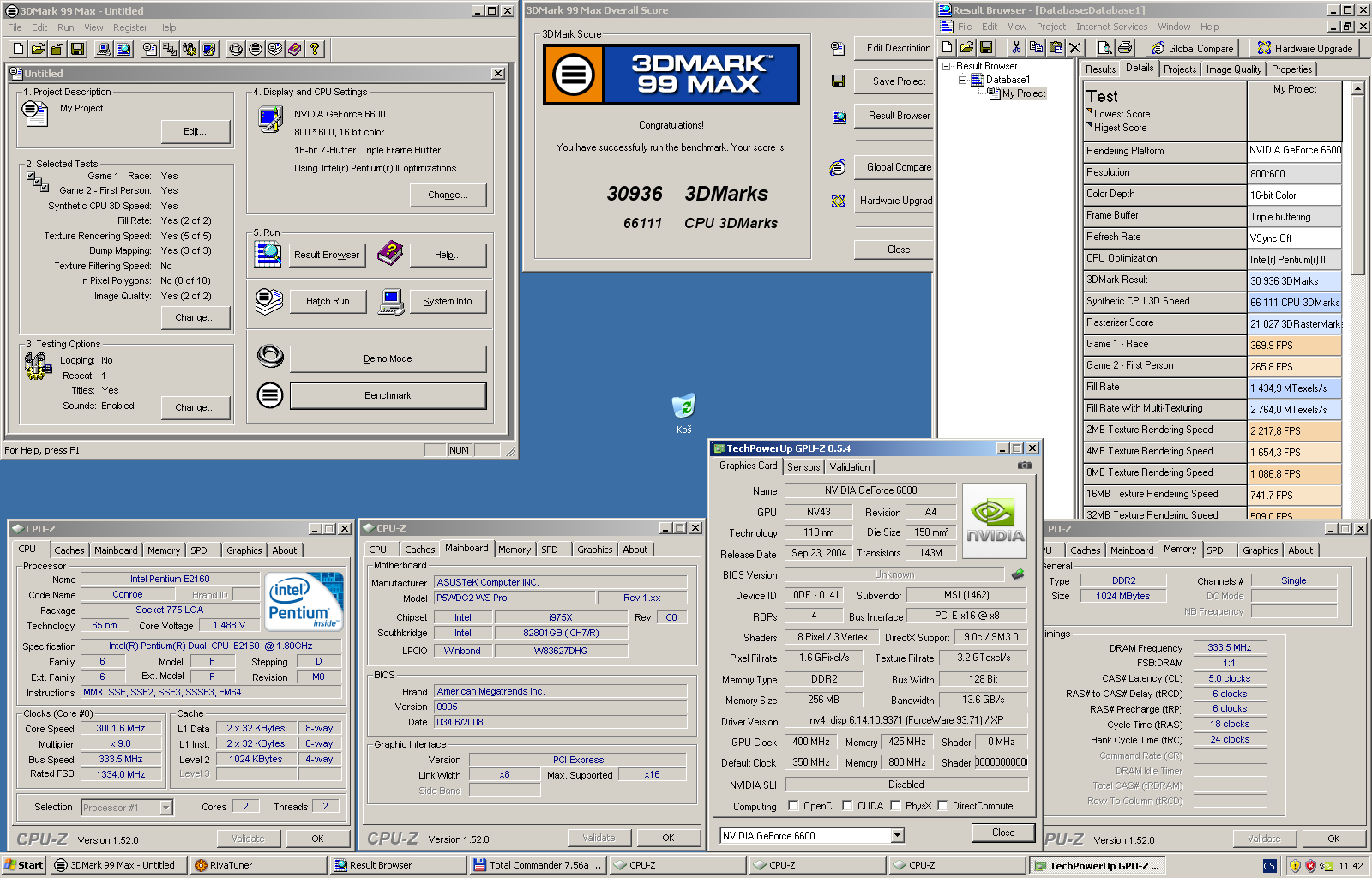
Task: Collapse the Database1 tree node
Action: (962, 80)
